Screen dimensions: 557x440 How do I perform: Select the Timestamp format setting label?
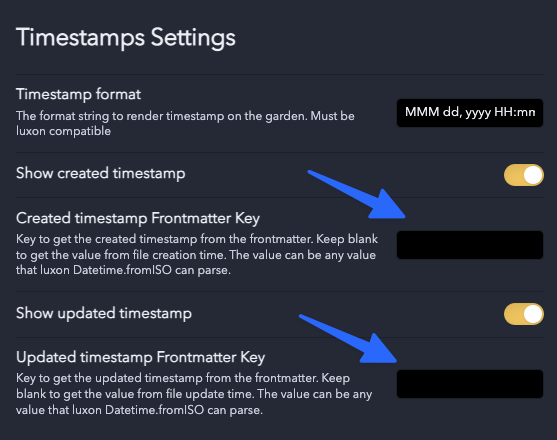pyautogui.click(x=79, y=94)
